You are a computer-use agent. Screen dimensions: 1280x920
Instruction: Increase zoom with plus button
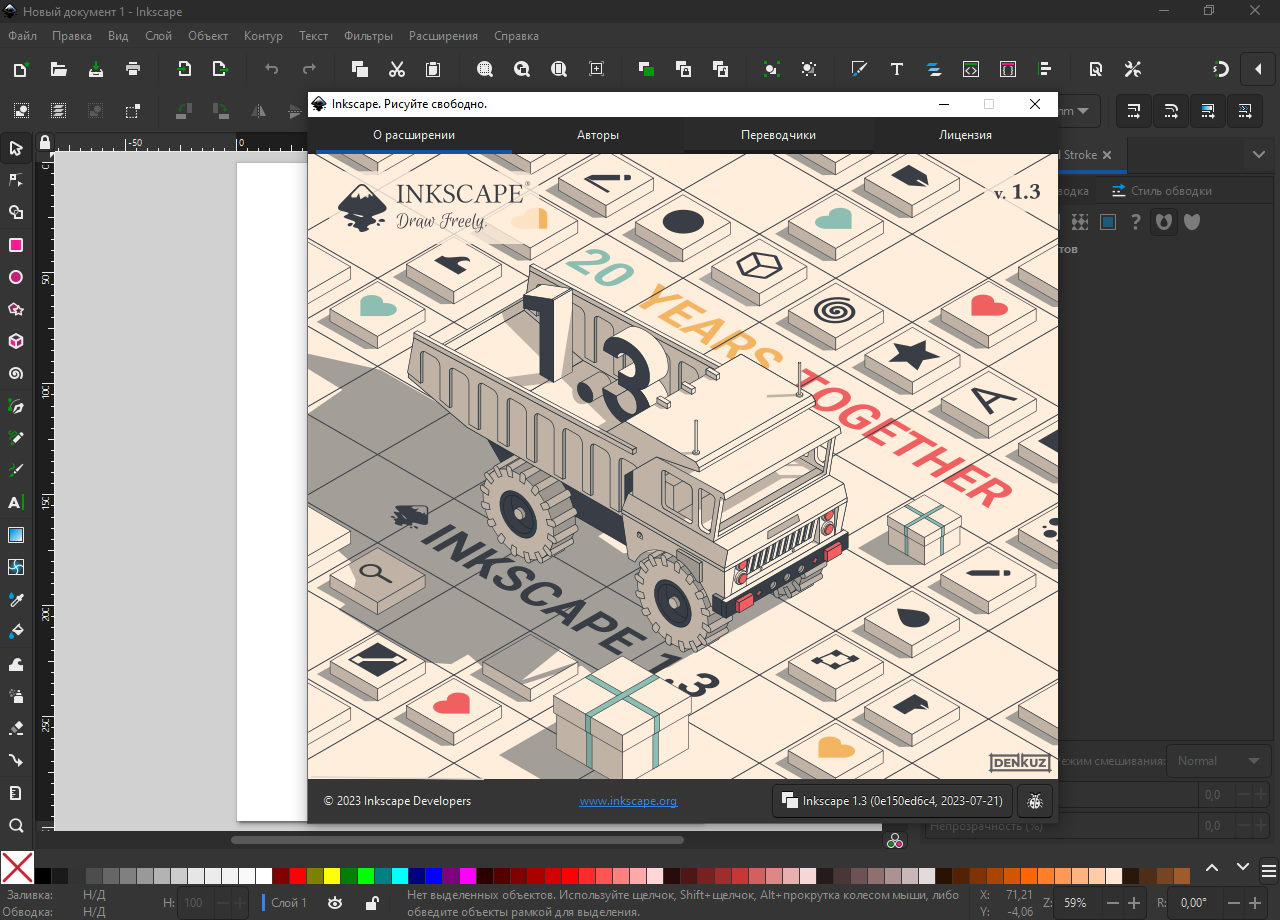[1134, 903]
